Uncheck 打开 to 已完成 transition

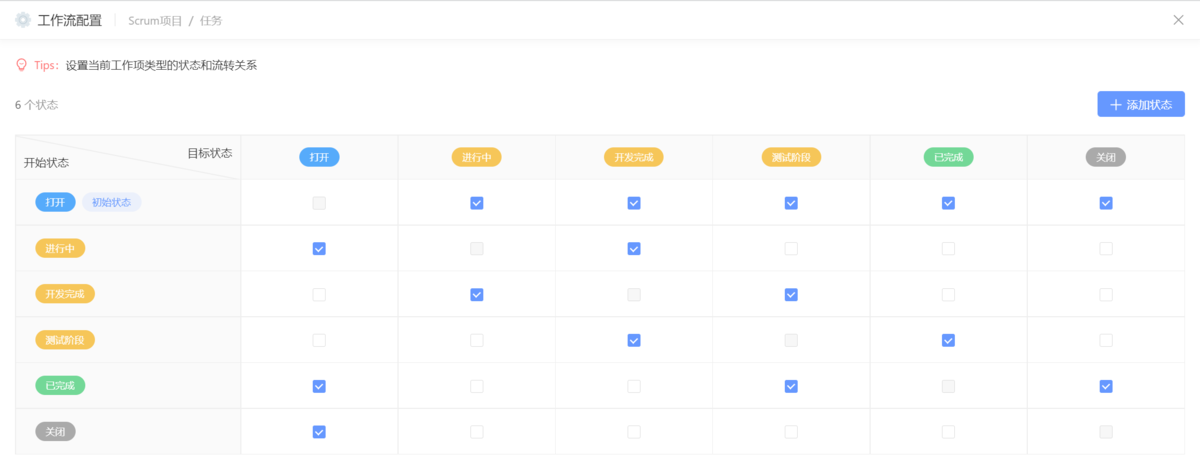[x=948, y=203]
